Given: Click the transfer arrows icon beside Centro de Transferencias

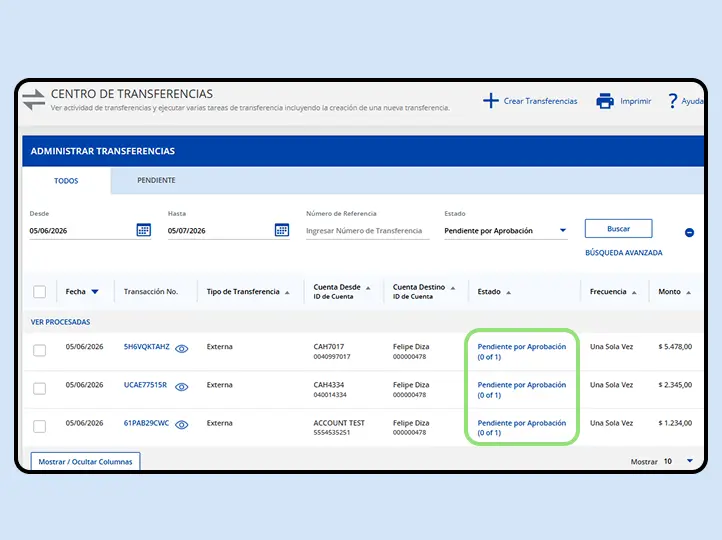Looking at the screenshot, I should [x=34, y=100].
